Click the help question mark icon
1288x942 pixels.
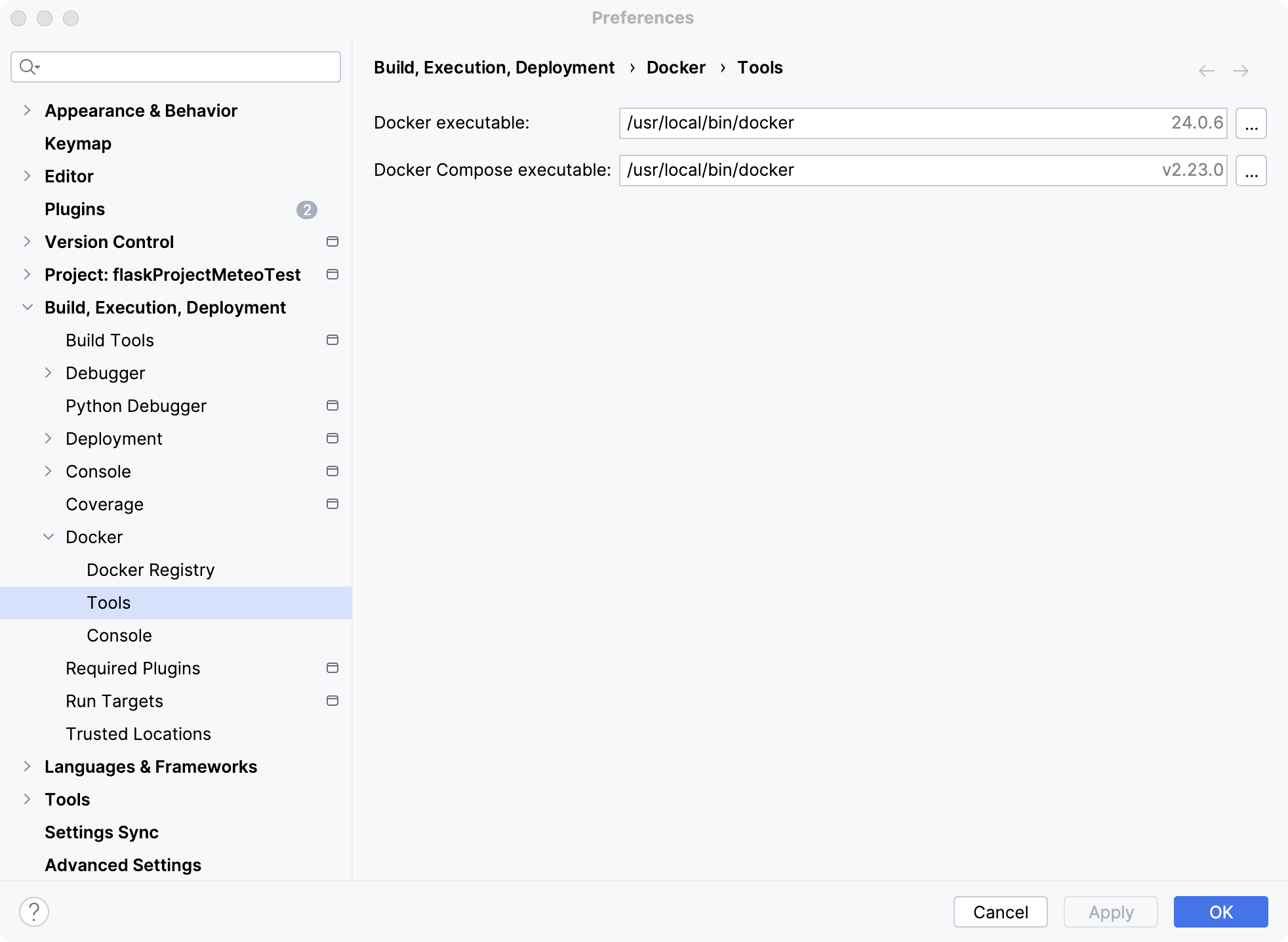pos(34,911)
